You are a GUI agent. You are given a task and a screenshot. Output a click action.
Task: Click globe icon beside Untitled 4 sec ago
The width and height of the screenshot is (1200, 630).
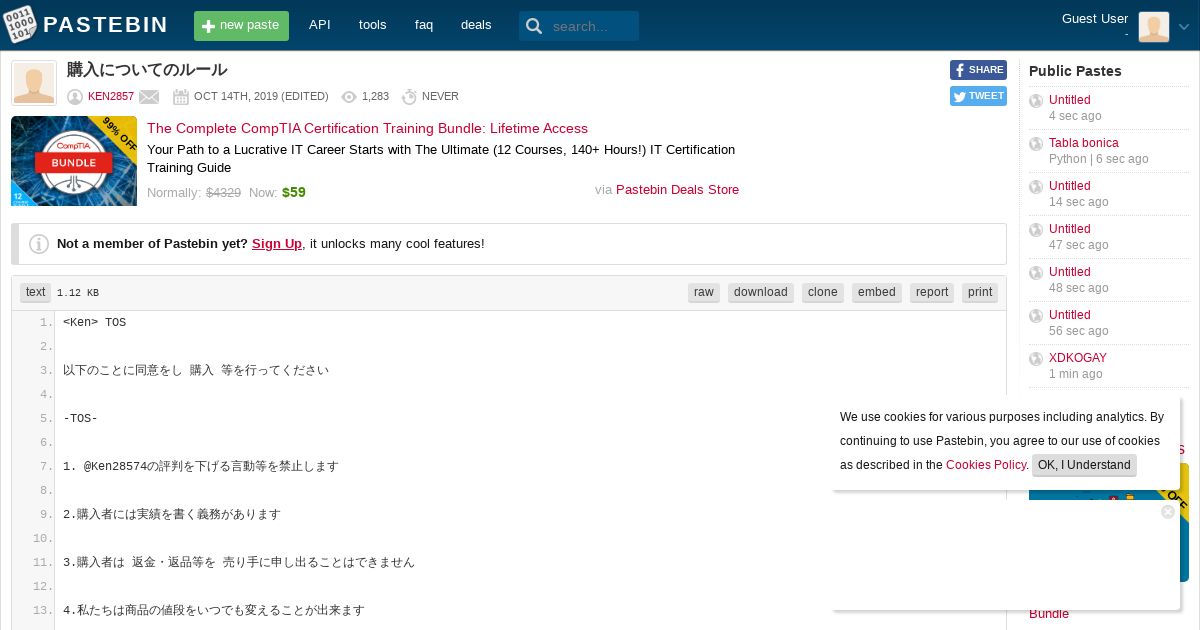click(1036, 101)
